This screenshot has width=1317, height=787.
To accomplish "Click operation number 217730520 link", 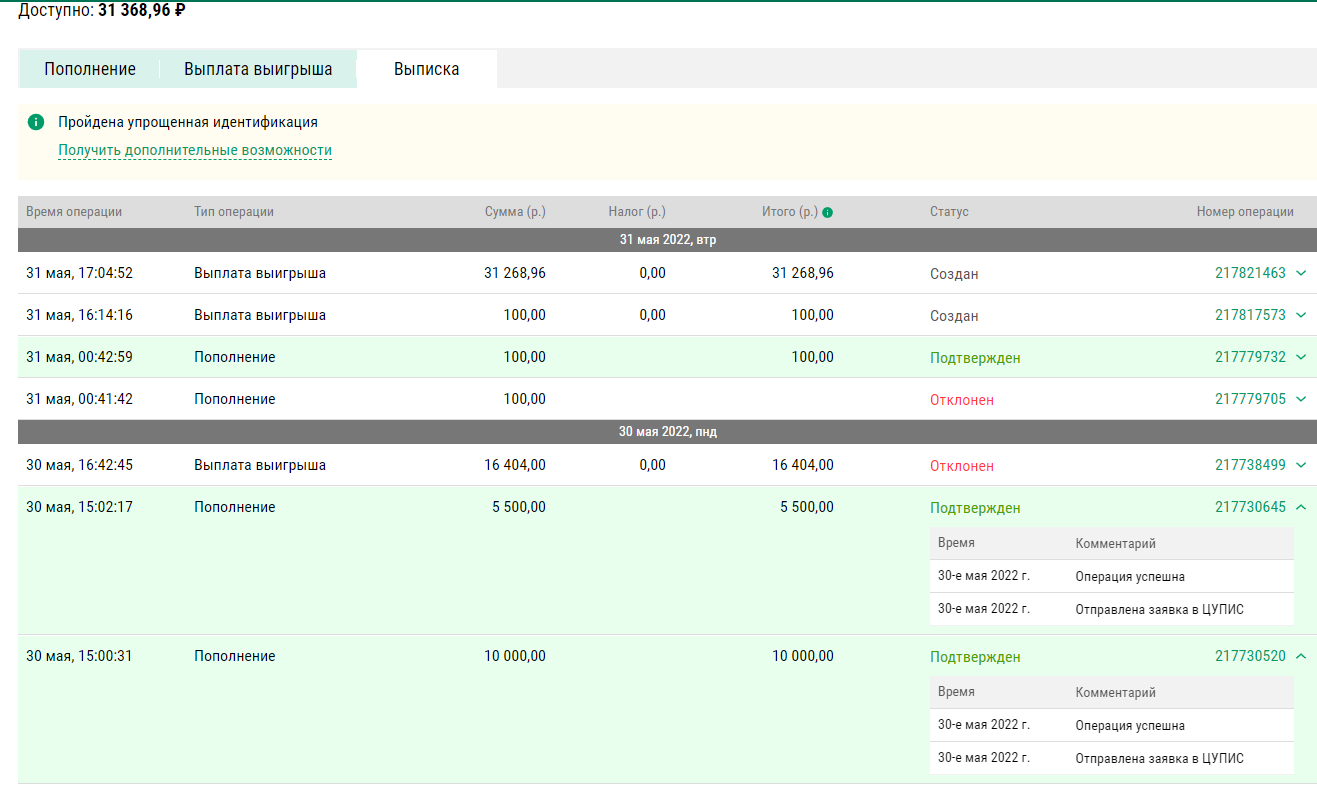I will pos(1250,657).
